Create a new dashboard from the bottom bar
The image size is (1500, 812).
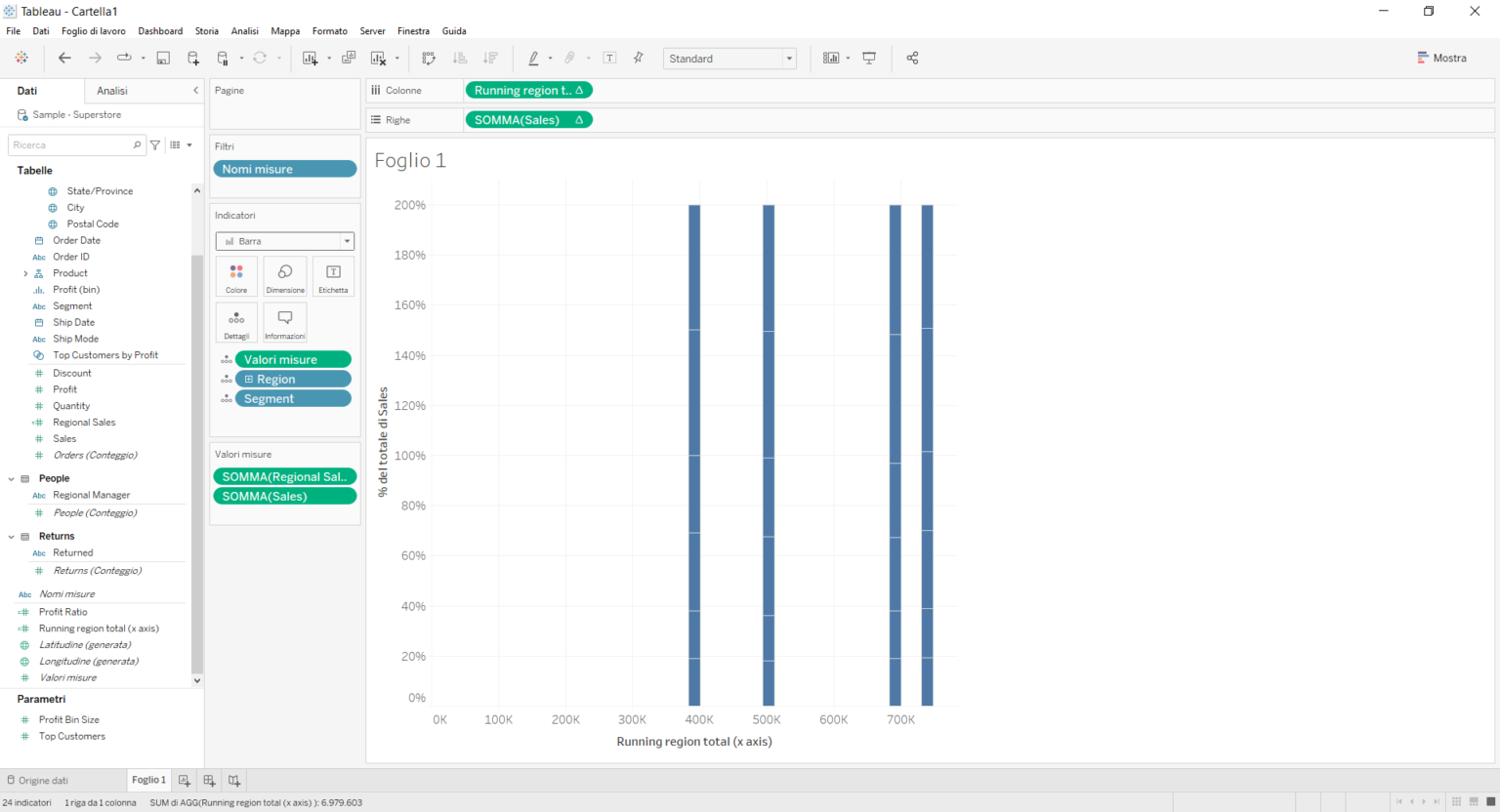click(x=209, y=780)
